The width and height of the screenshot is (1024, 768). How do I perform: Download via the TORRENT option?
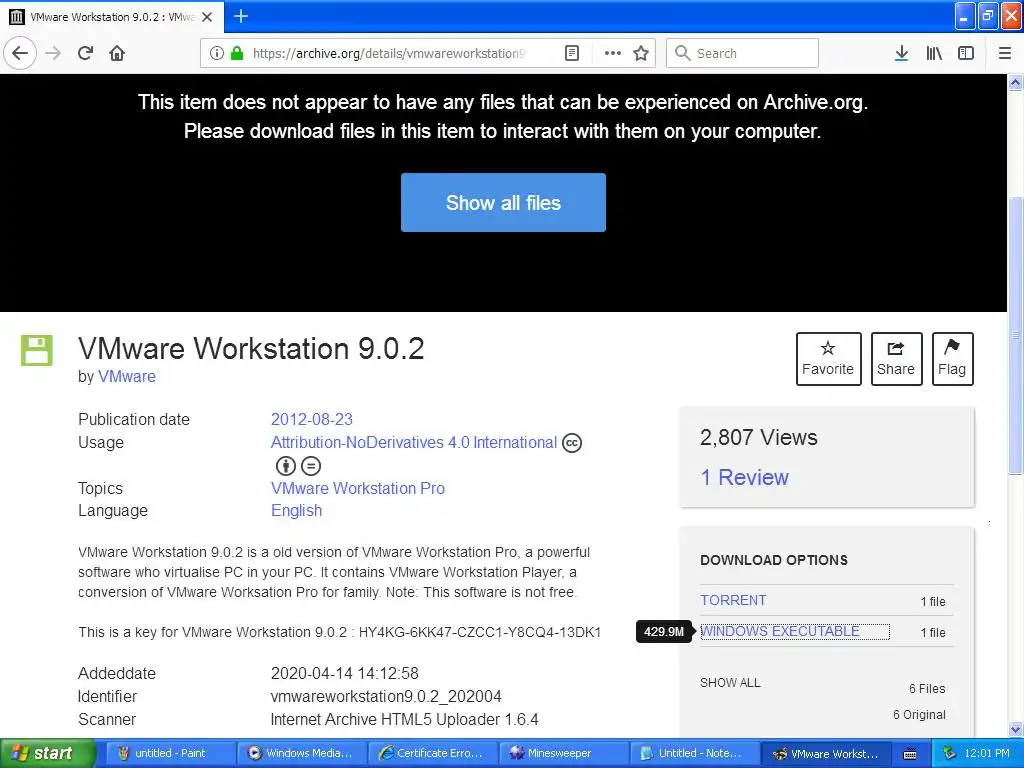733,600
